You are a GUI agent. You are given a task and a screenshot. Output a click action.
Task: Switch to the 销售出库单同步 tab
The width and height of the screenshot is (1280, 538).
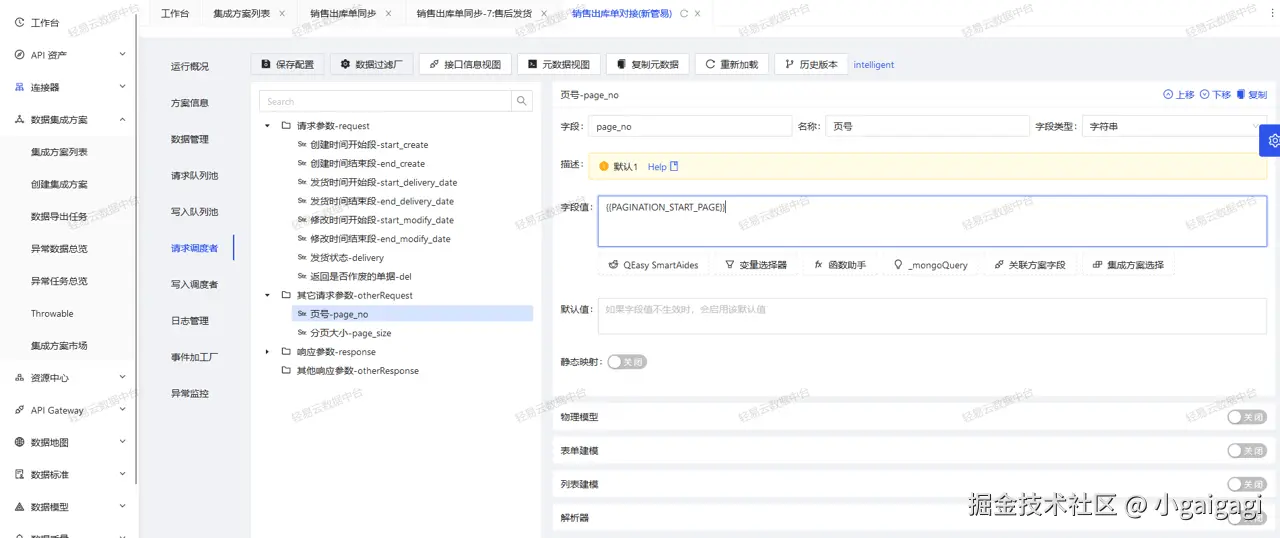(343, 14)
